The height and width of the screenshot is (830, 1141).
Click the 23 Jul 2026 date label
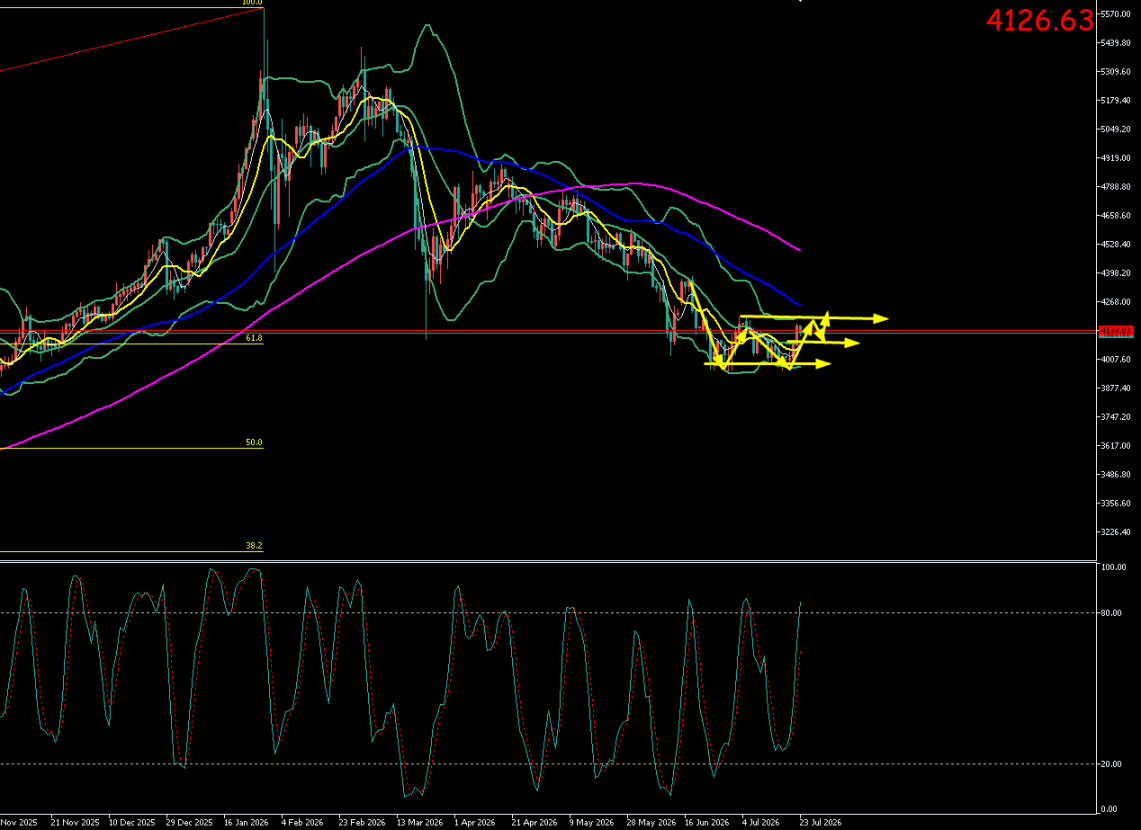[820, 823]
